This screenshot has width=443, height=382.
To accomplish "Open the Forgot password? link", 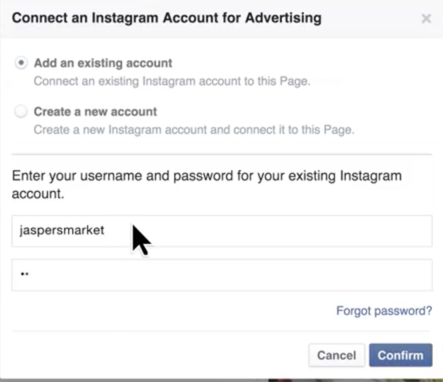I will coord(384,311).
